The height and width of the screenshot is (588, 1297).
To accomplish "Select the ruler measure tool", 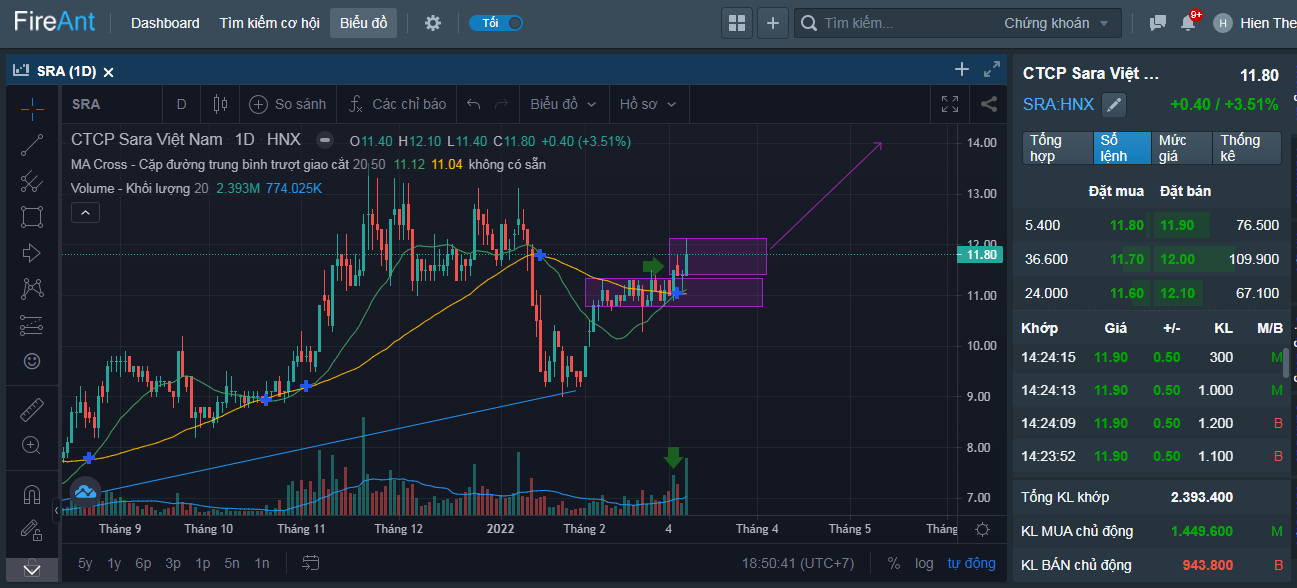I will [x=32, y=410].
